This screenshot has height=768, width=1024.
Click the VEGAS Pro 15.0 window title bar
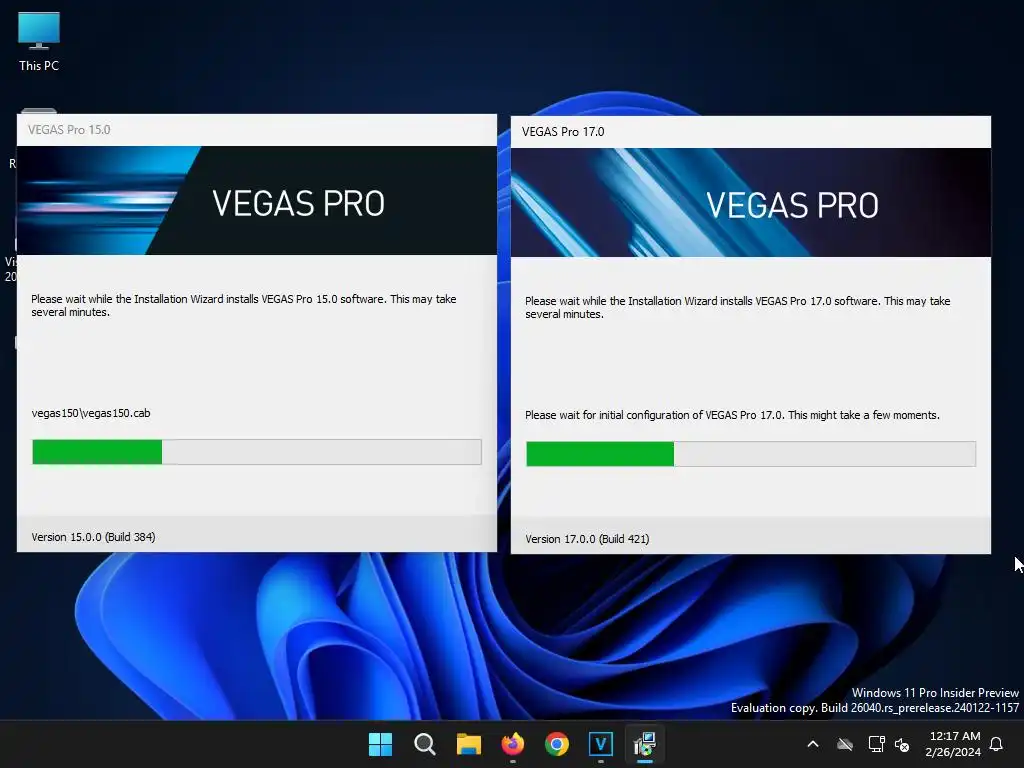pyautogui.click(x=257, y=130)
